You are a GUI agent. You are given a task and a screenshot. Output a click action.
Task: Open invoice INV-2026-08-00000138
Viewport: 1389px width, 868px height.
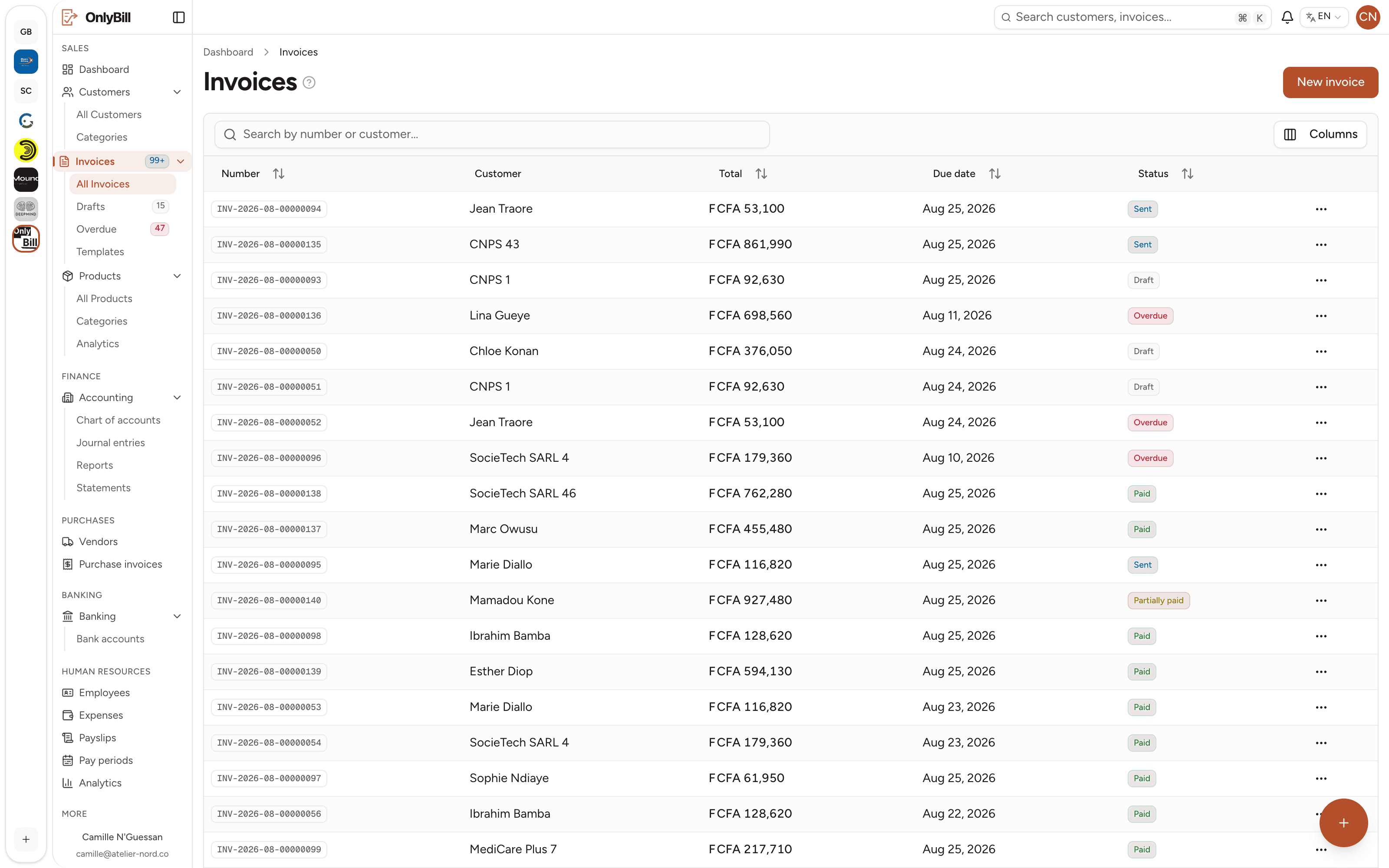coord(269,494)
